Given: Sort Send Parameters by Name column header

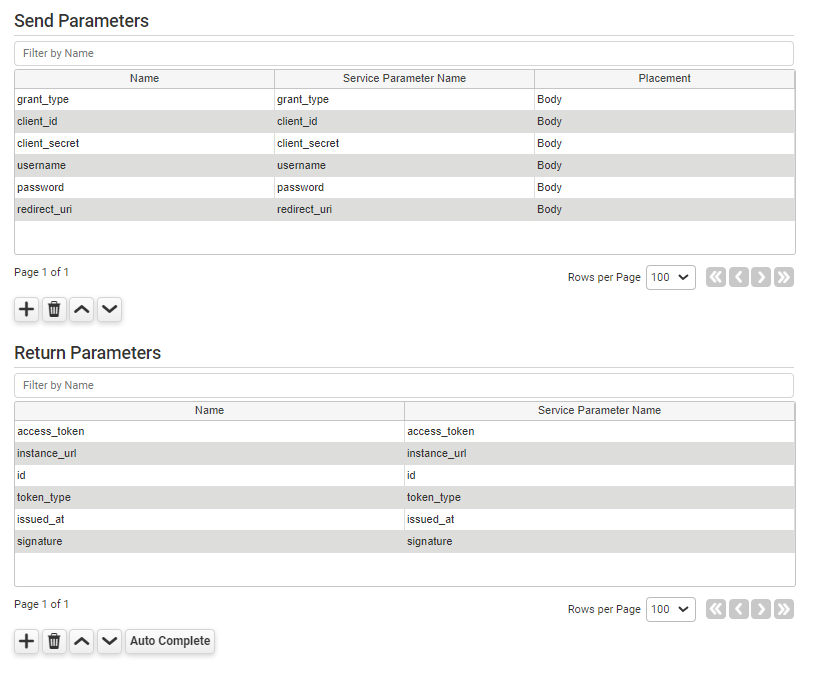Looking at the screenshot, I should tap(144, 78).
